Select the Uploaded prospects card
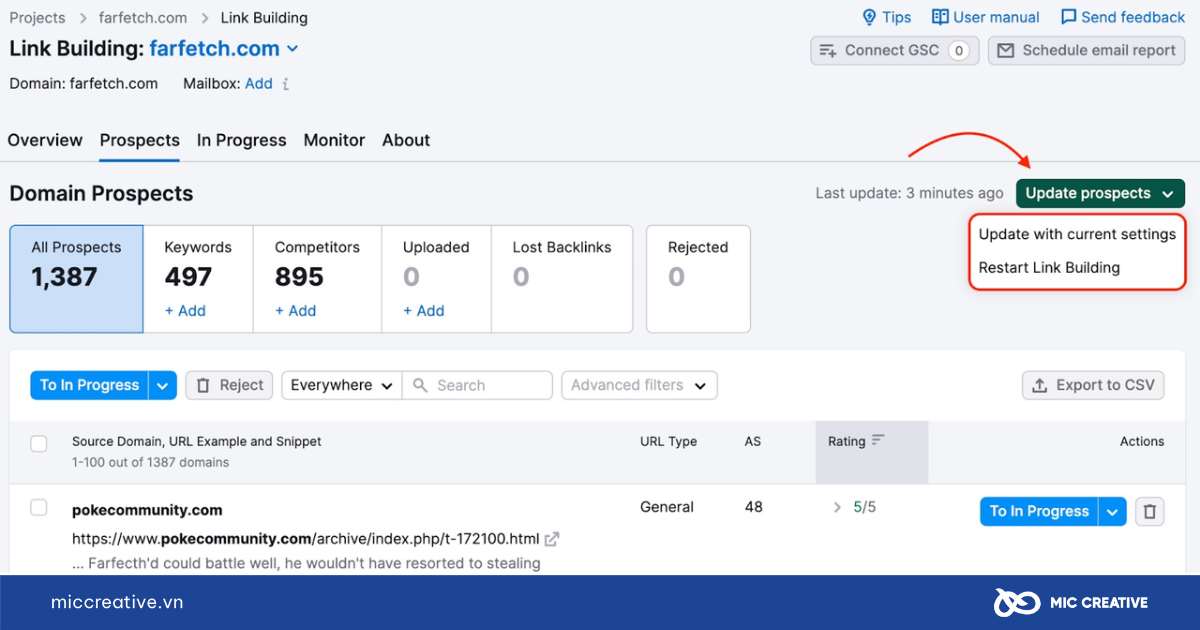 [436, 279]
